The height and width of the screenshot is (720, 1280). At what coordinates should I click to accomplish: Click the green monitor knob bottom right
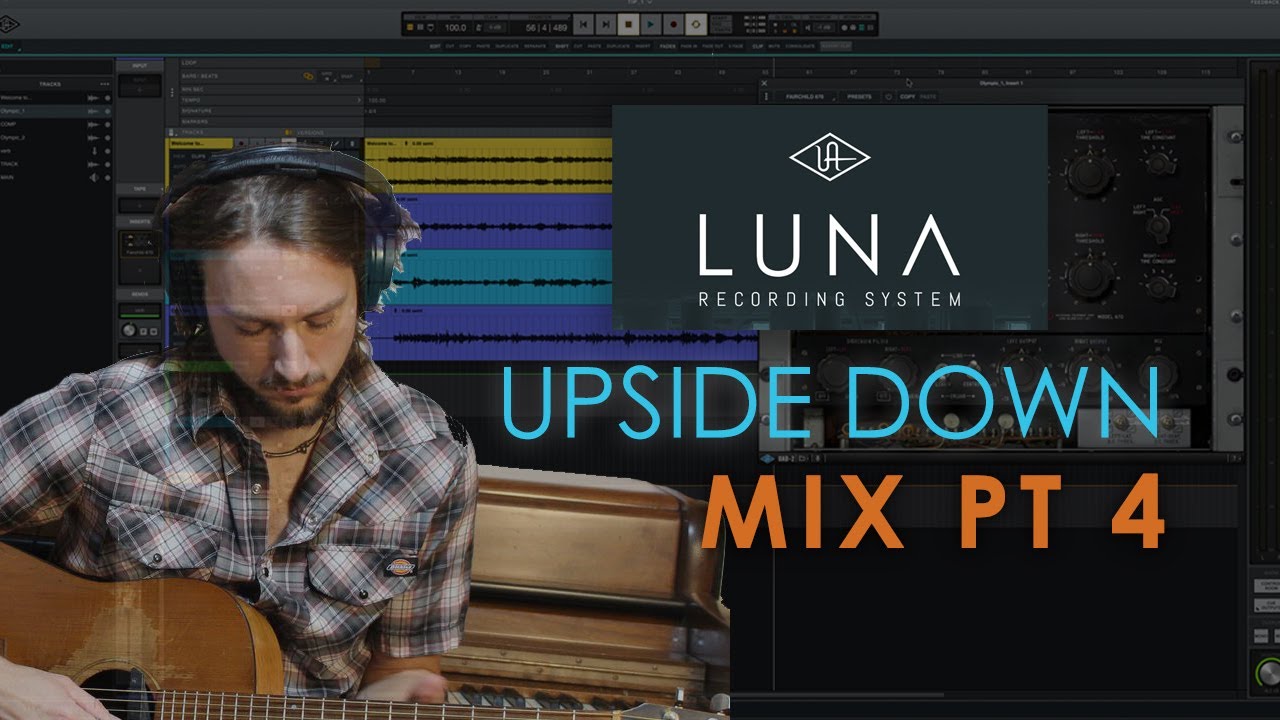(x=1268, y=672)
